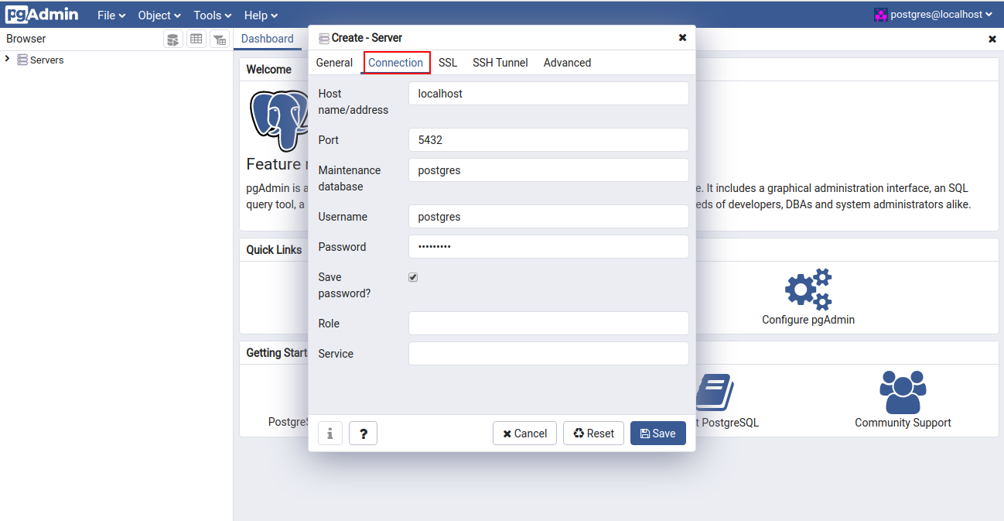Open the File menu

point(111,15)
